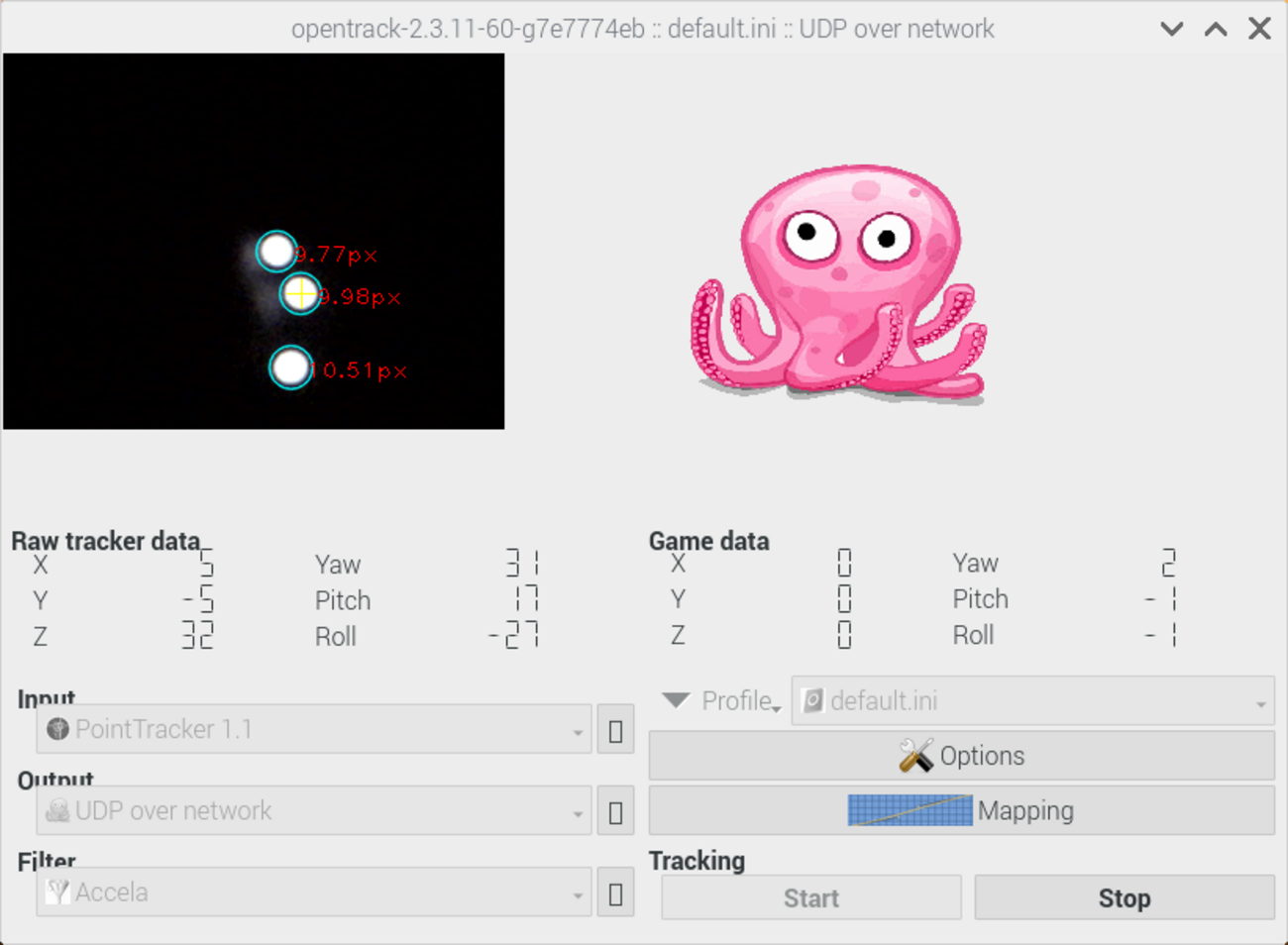The height and width of the screenshot is (945, 1288).
Task: Click the Game data X value 0
Action: pos(844,563)
